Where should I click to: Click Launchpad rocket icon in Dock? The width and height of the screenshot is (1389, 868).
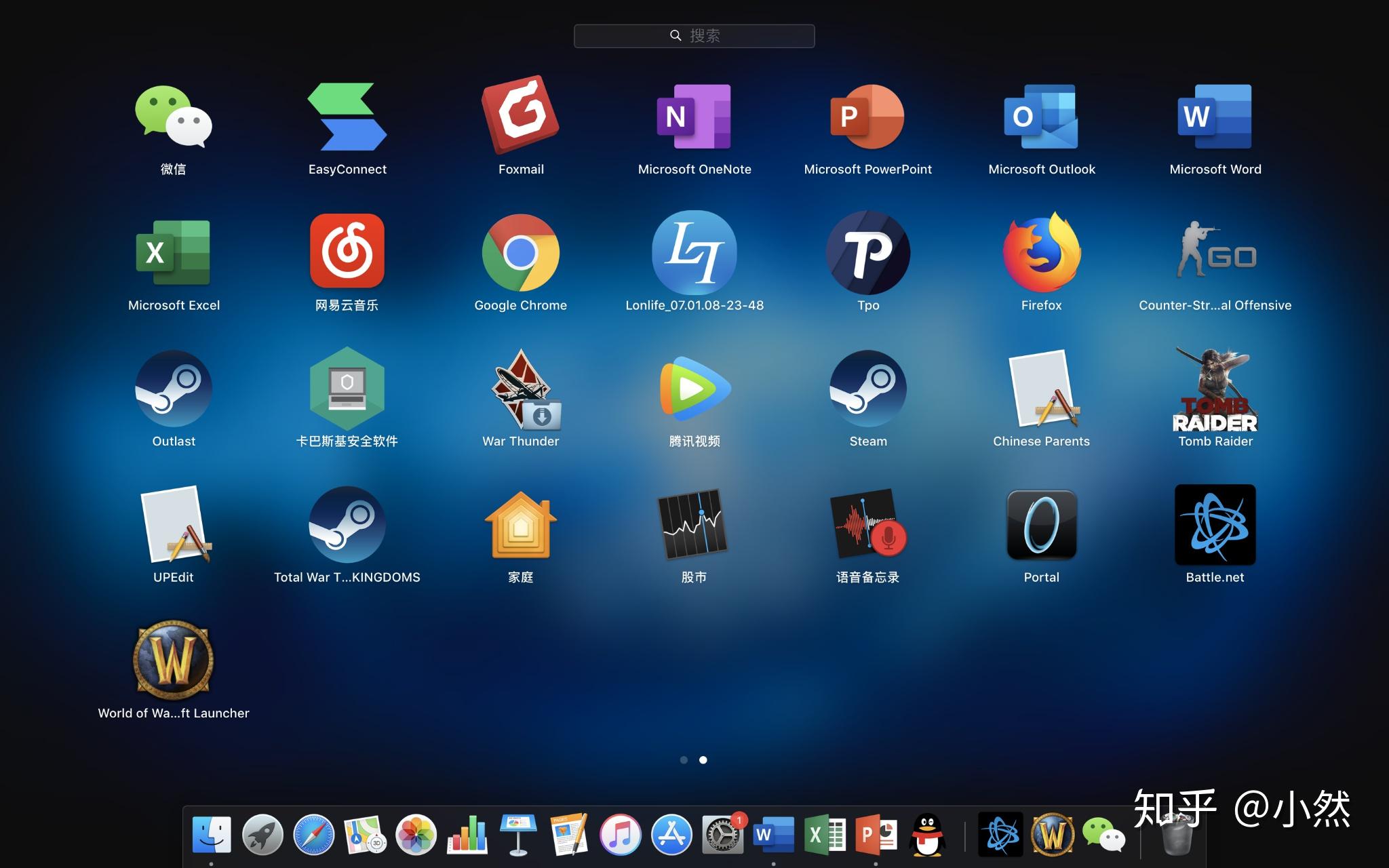click(262, 835)
